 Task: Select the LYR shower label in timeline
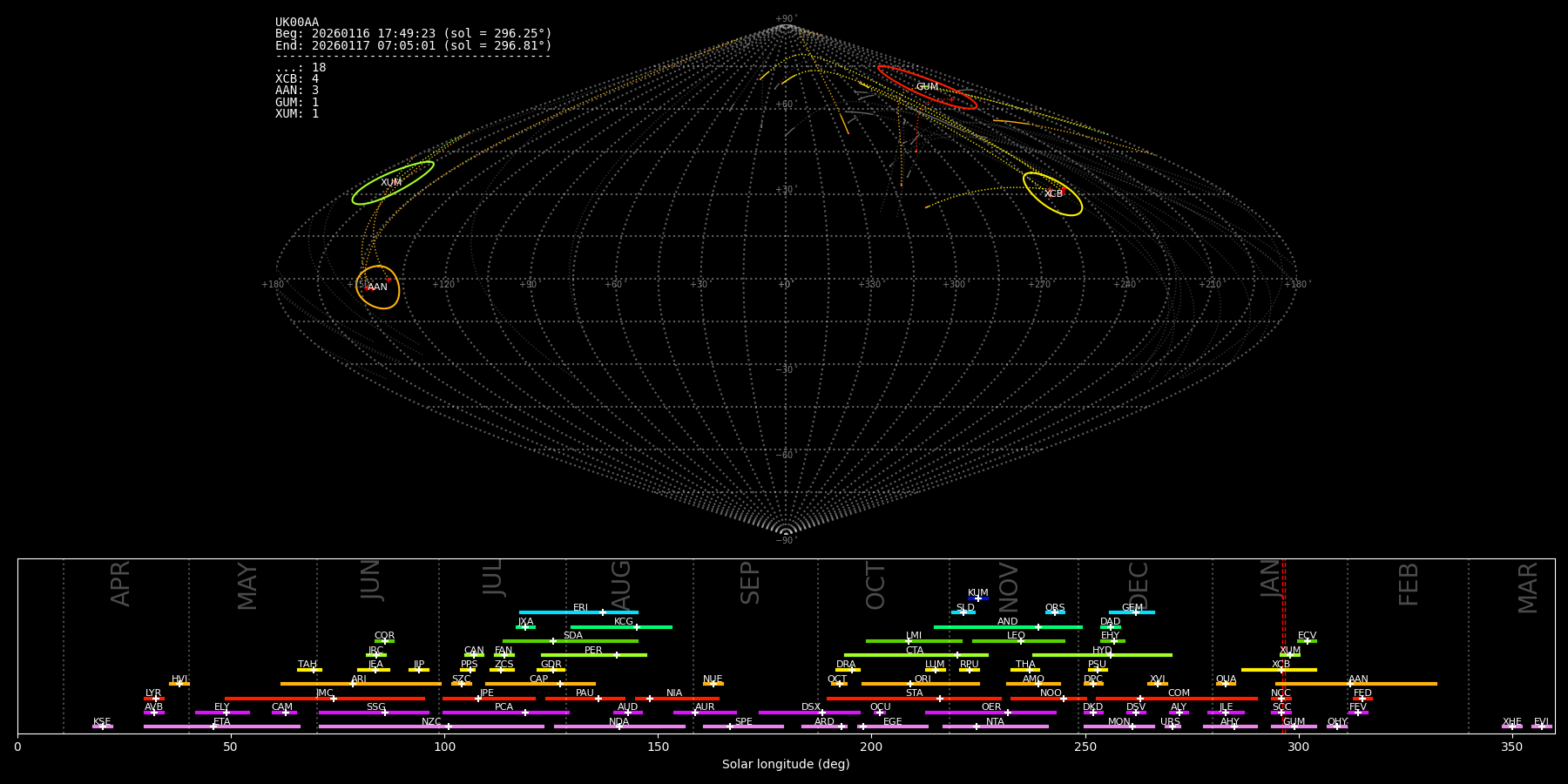pyautogui.click(x=153, y=693)
